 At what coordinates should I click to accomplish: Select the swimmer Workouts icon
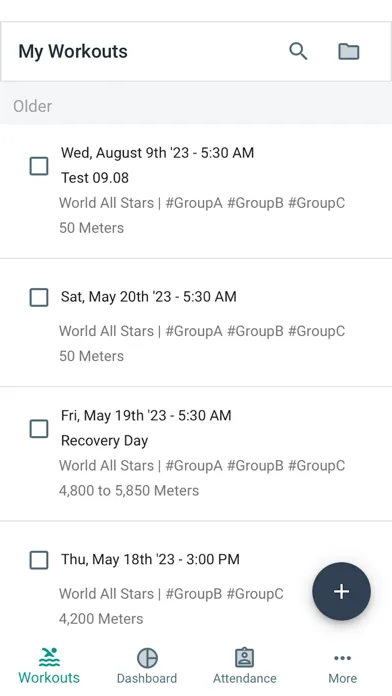pyautogui.click(x=49, y=657)
